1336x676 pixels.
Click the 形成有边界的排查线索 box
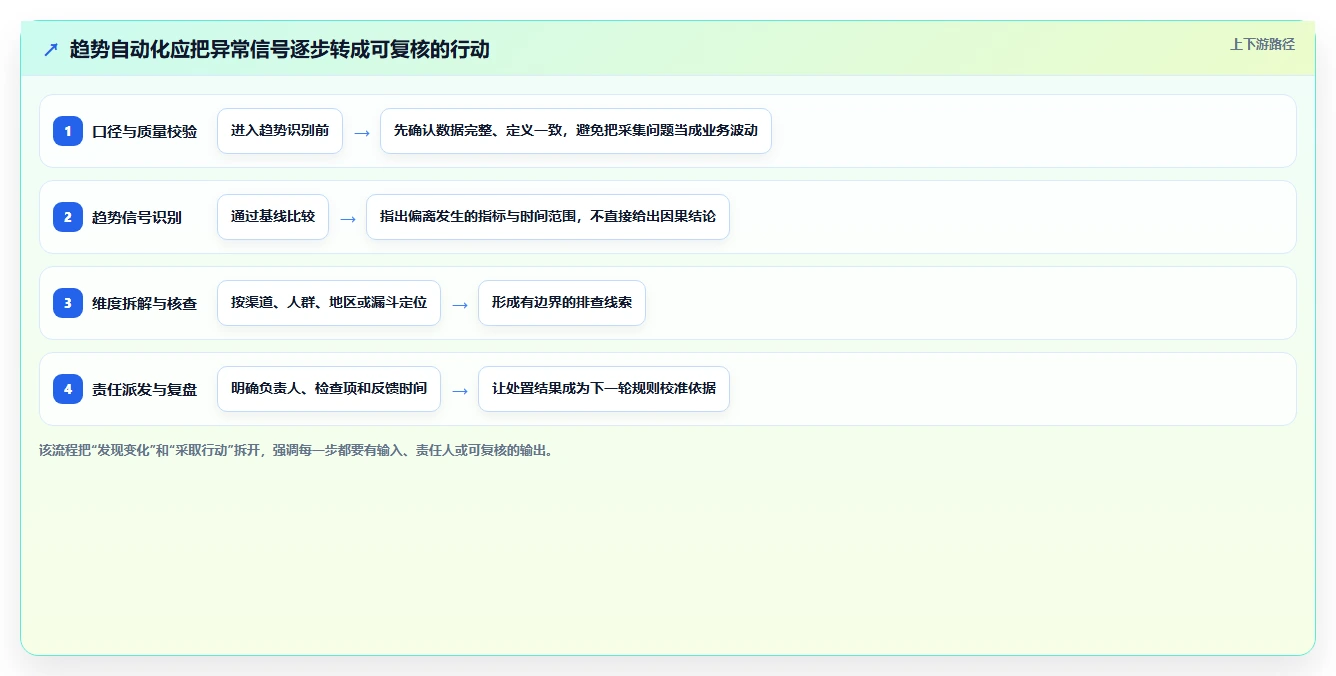pyautogui.click(x=562, y=303)
